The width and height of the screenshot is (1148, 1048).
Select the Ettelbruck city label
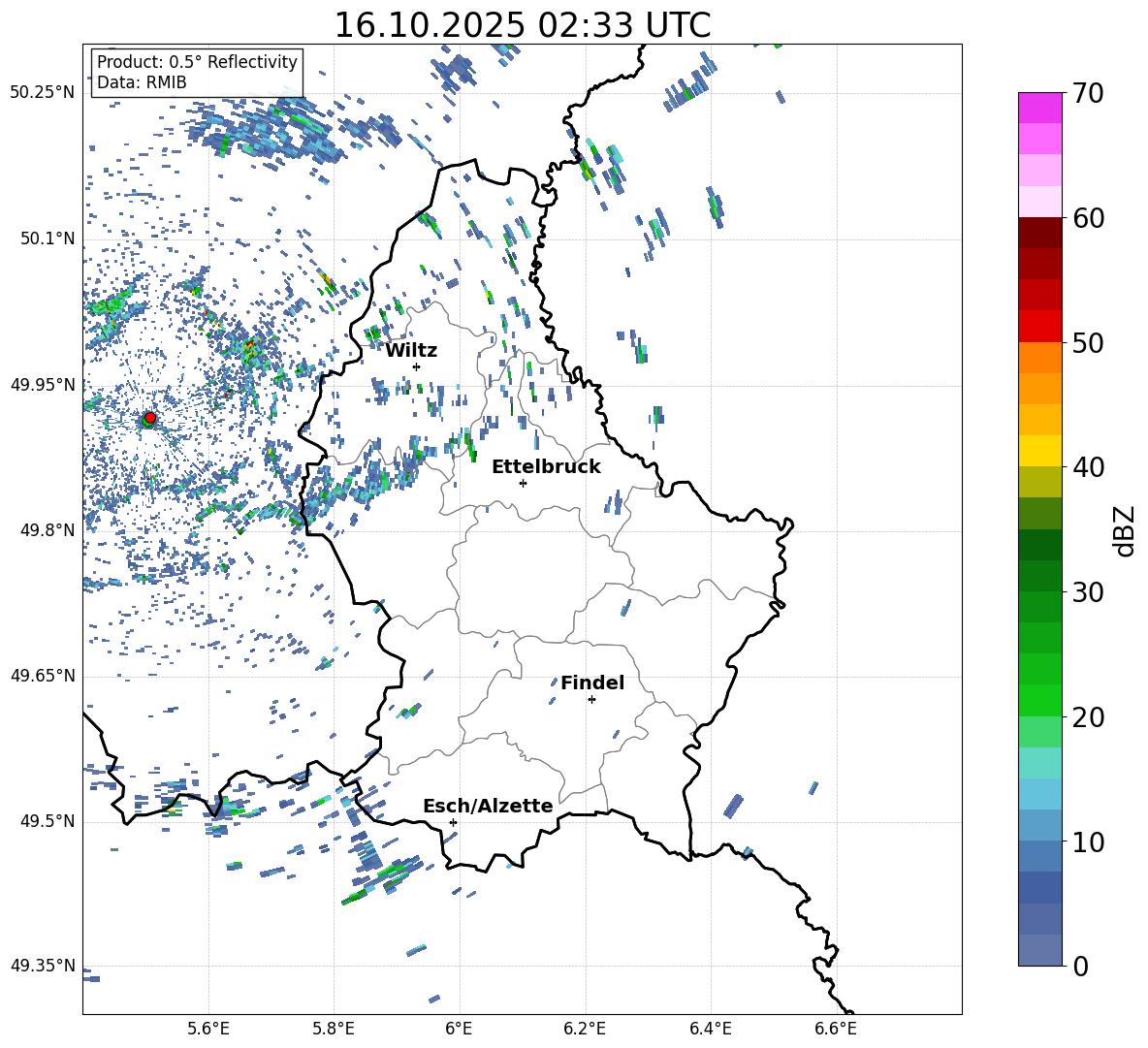tap(546, 466)
